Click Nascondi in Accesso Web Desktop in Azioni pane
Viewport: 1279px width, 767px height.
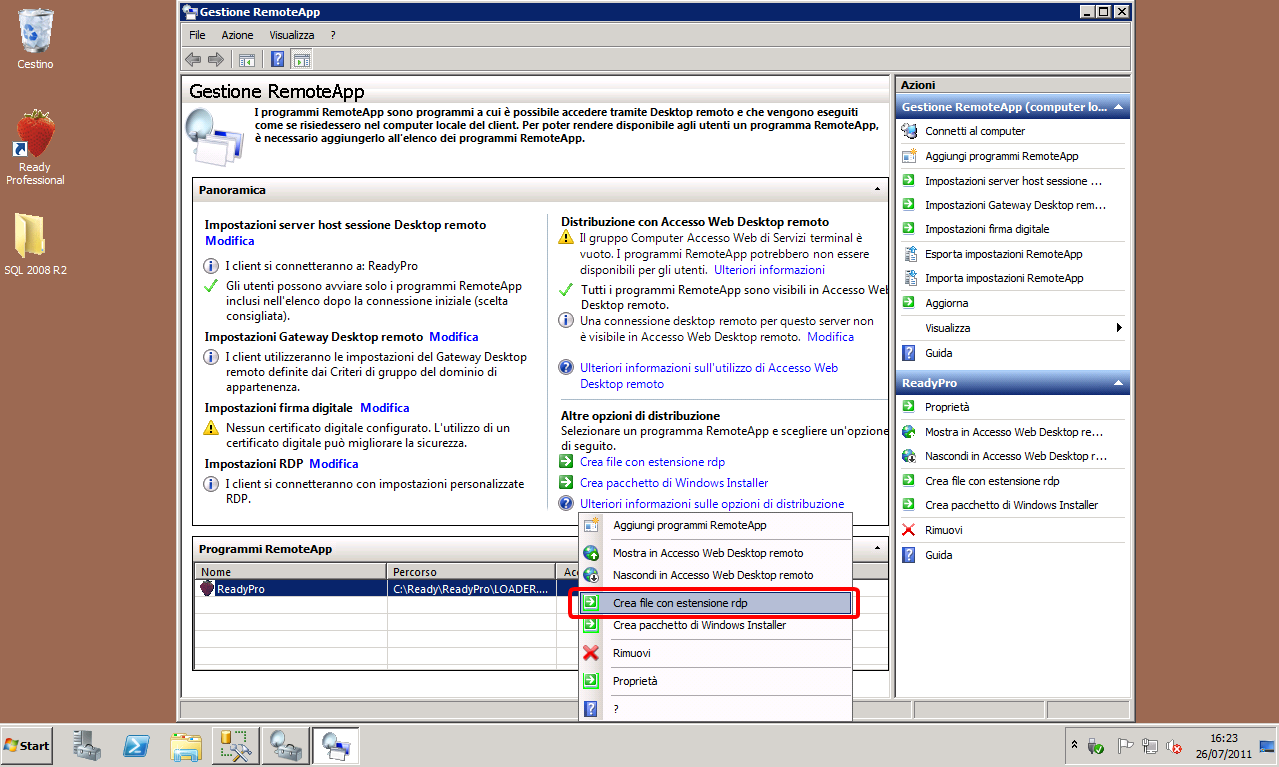coord(1015,456)
